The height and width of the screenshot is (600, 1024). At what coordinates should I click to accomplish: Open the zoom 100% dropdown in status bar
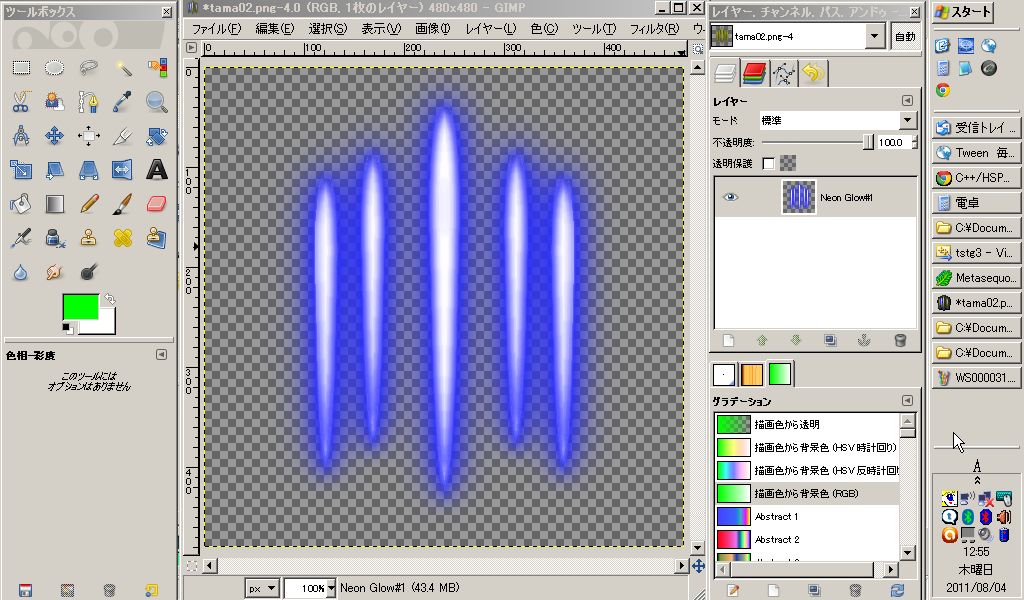(x=331, y=588)
